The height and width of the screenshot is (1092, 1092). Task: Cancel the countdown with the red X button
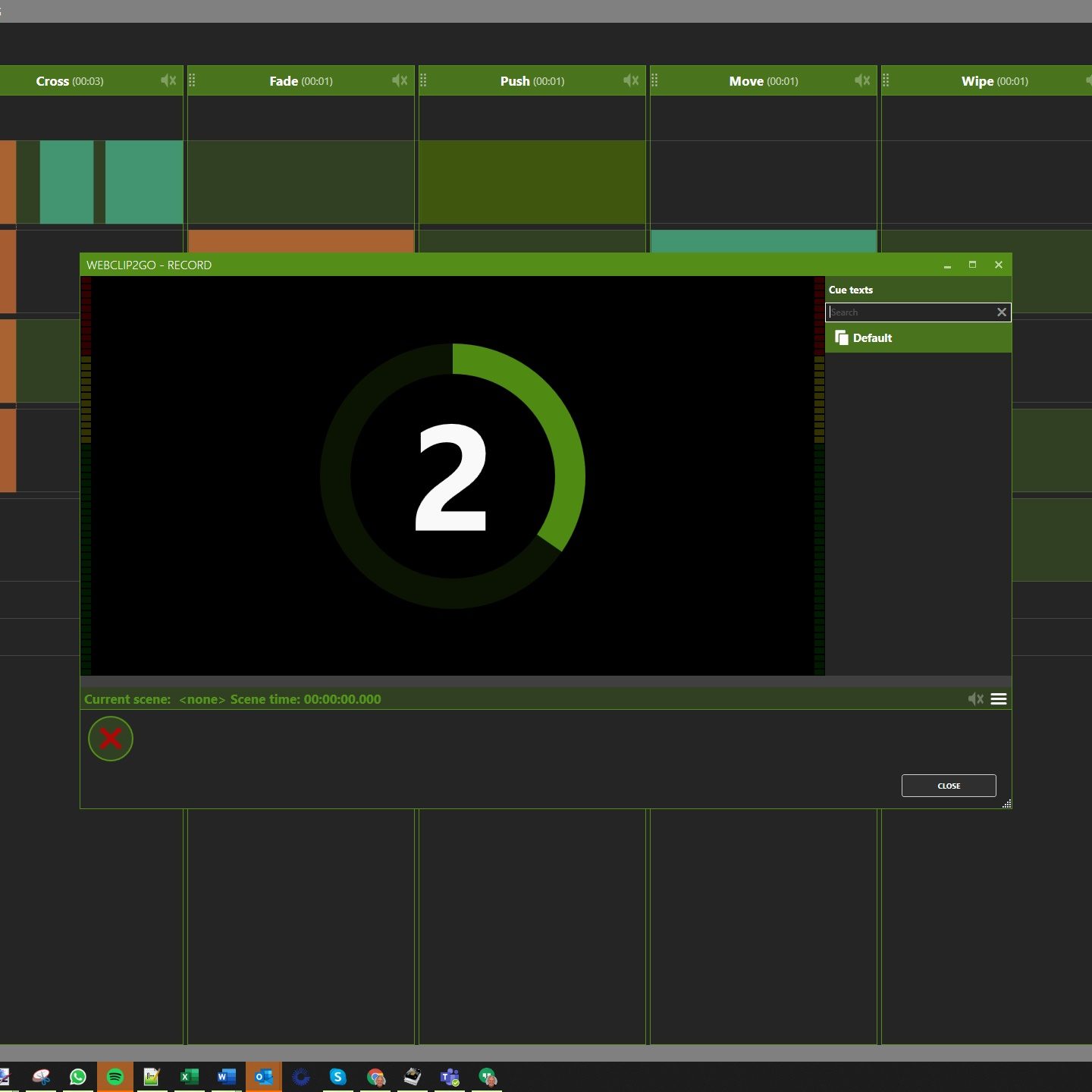[111, 739]
